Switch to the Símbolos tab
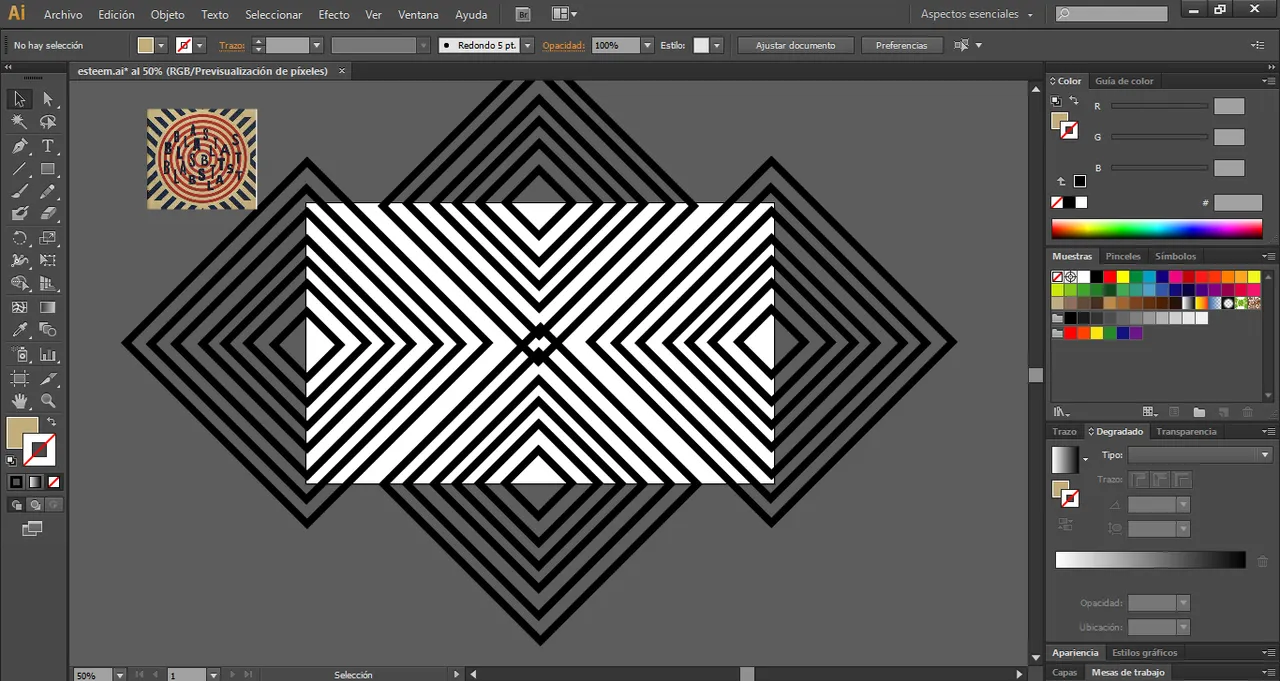Viewport: 1280px width, 681px height. [x=1175, y=256]
